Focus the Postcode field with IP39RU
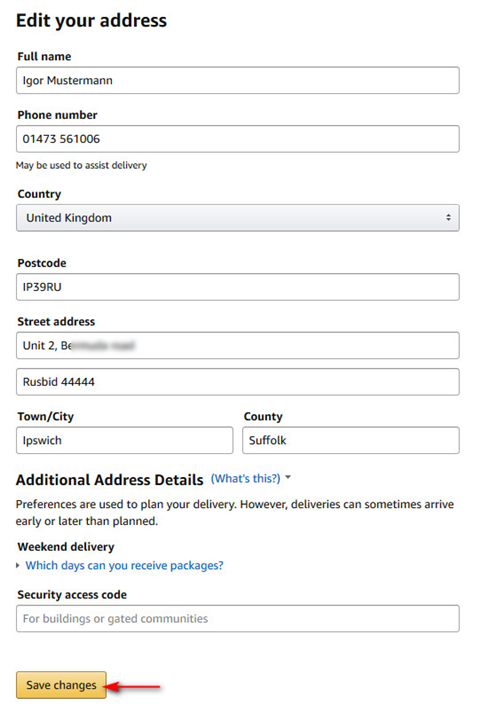 pyautogui.click(x=237, y=287)
